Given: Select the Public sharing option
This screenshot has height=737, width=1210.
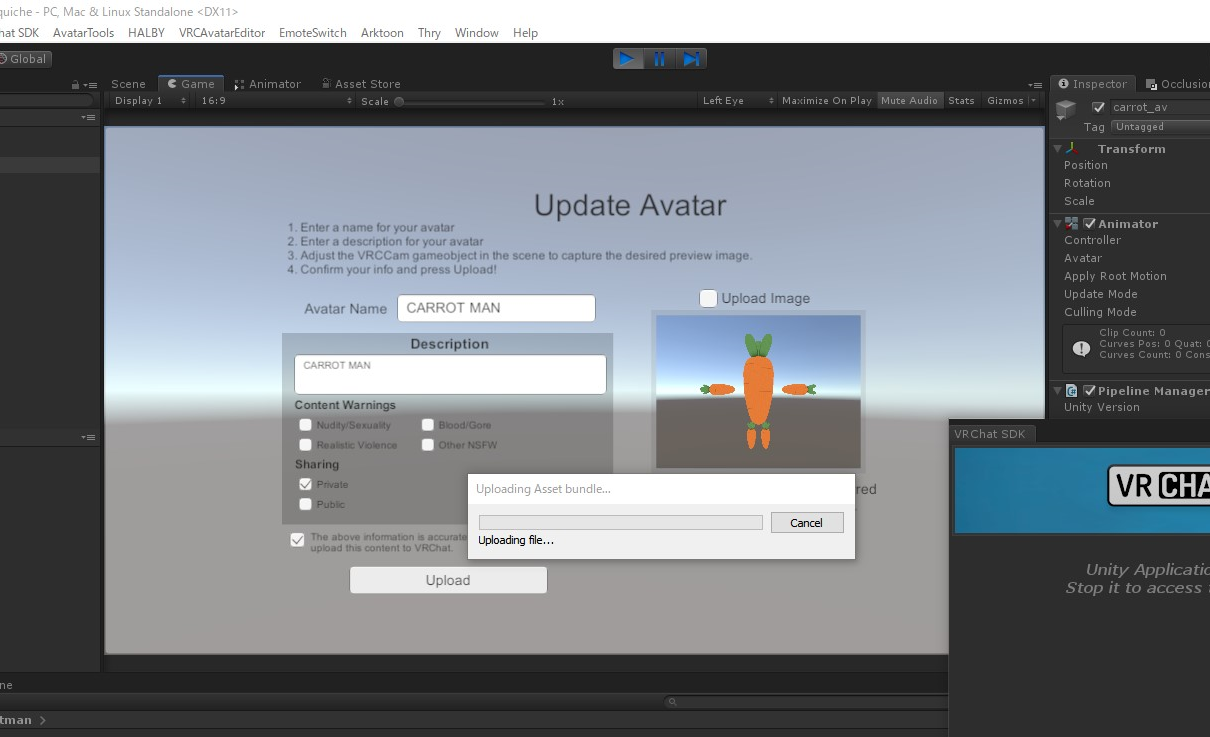Looking at the screenshot, I should coord(306,504).
